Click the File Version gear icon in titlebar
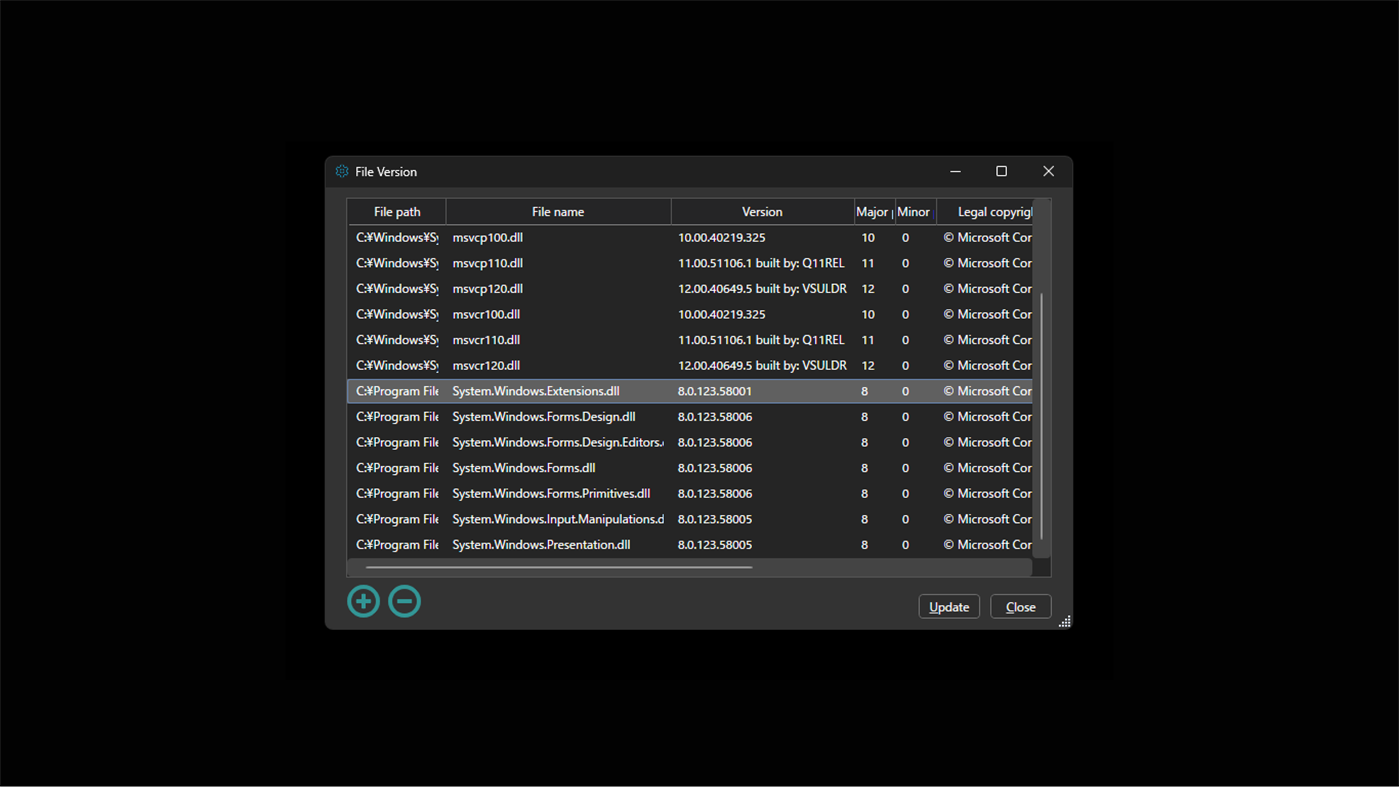1399x787 pixels. coord(341,171)
